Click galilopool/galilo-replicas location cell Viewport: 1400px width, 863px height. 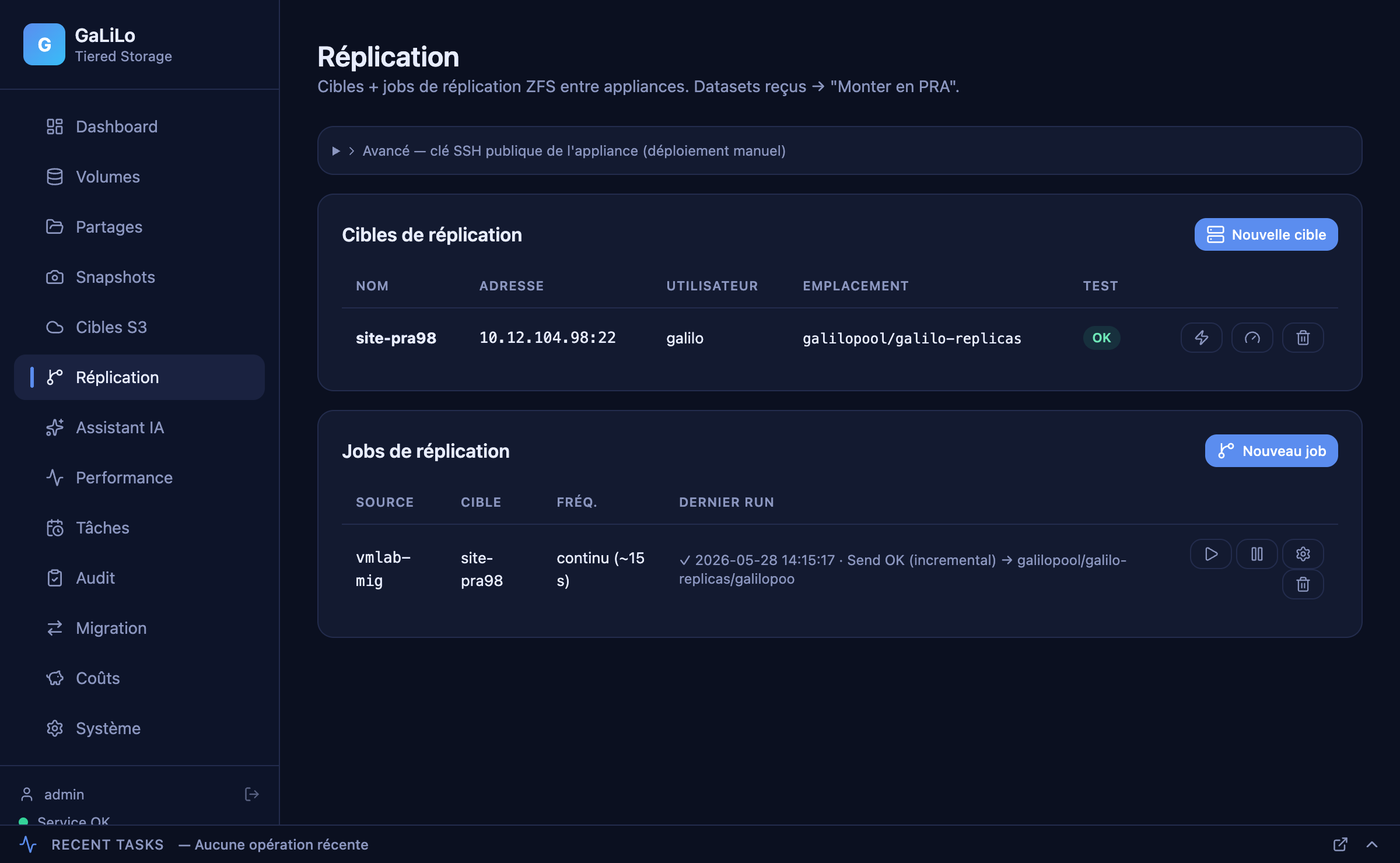[912, 338]
